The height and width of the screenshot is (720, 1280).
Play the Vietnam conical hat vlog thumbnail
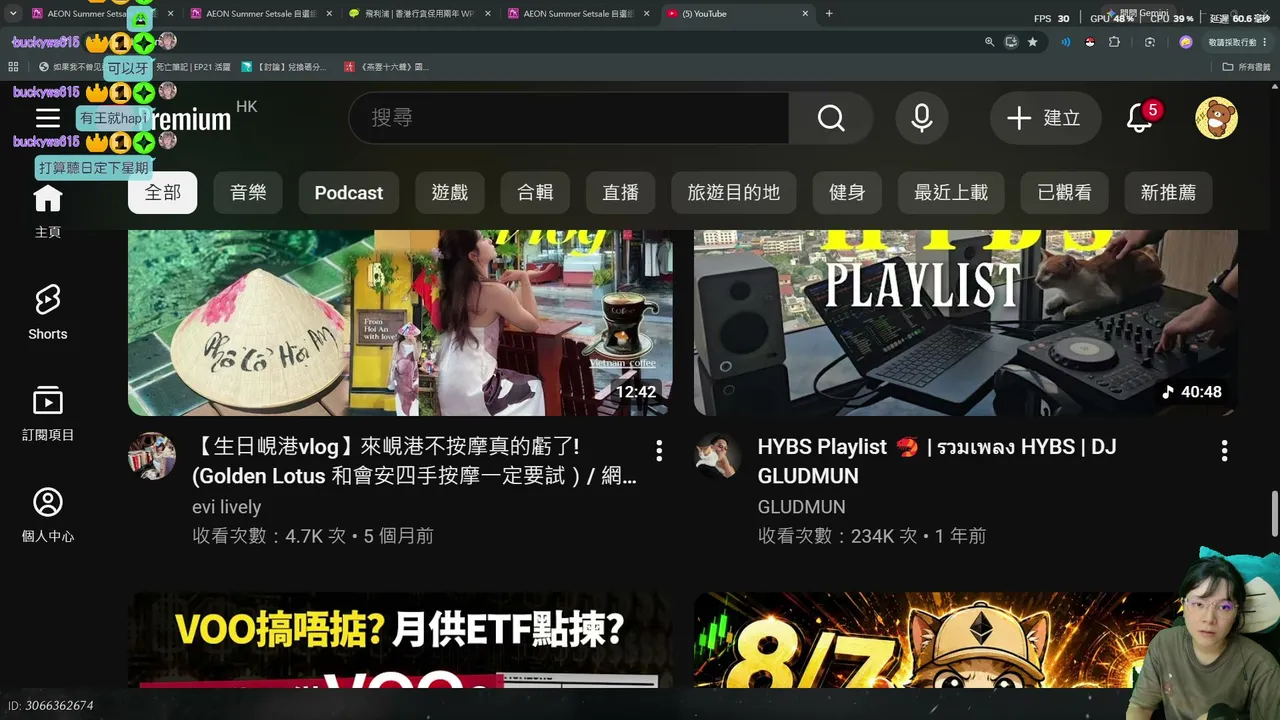(x=400, y=322)
